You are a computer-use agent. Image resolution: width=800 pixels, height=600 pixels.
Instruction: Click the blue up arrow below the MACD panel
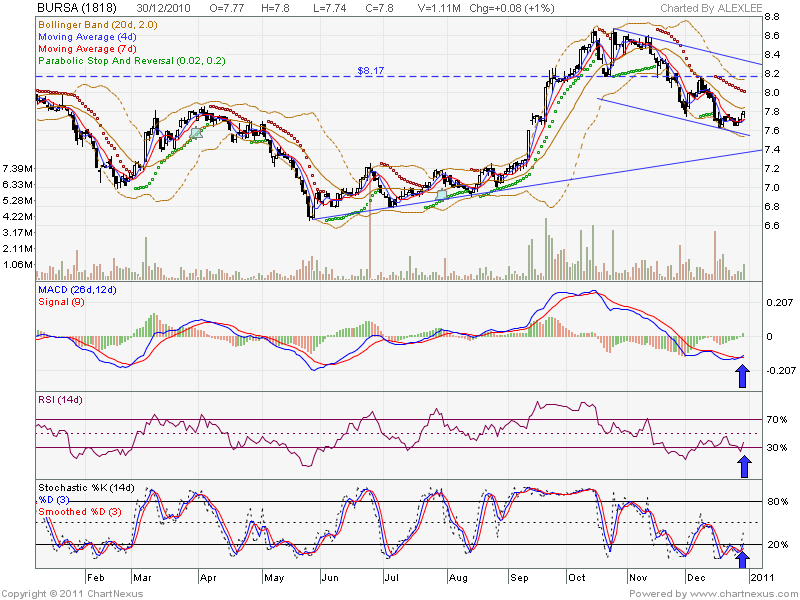point(742,375)
